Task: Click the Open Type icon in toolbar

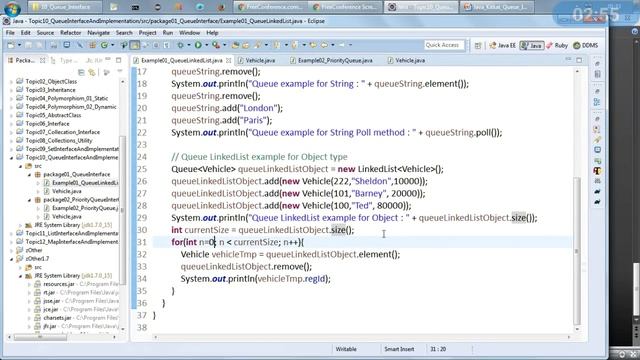Action: 235,45
